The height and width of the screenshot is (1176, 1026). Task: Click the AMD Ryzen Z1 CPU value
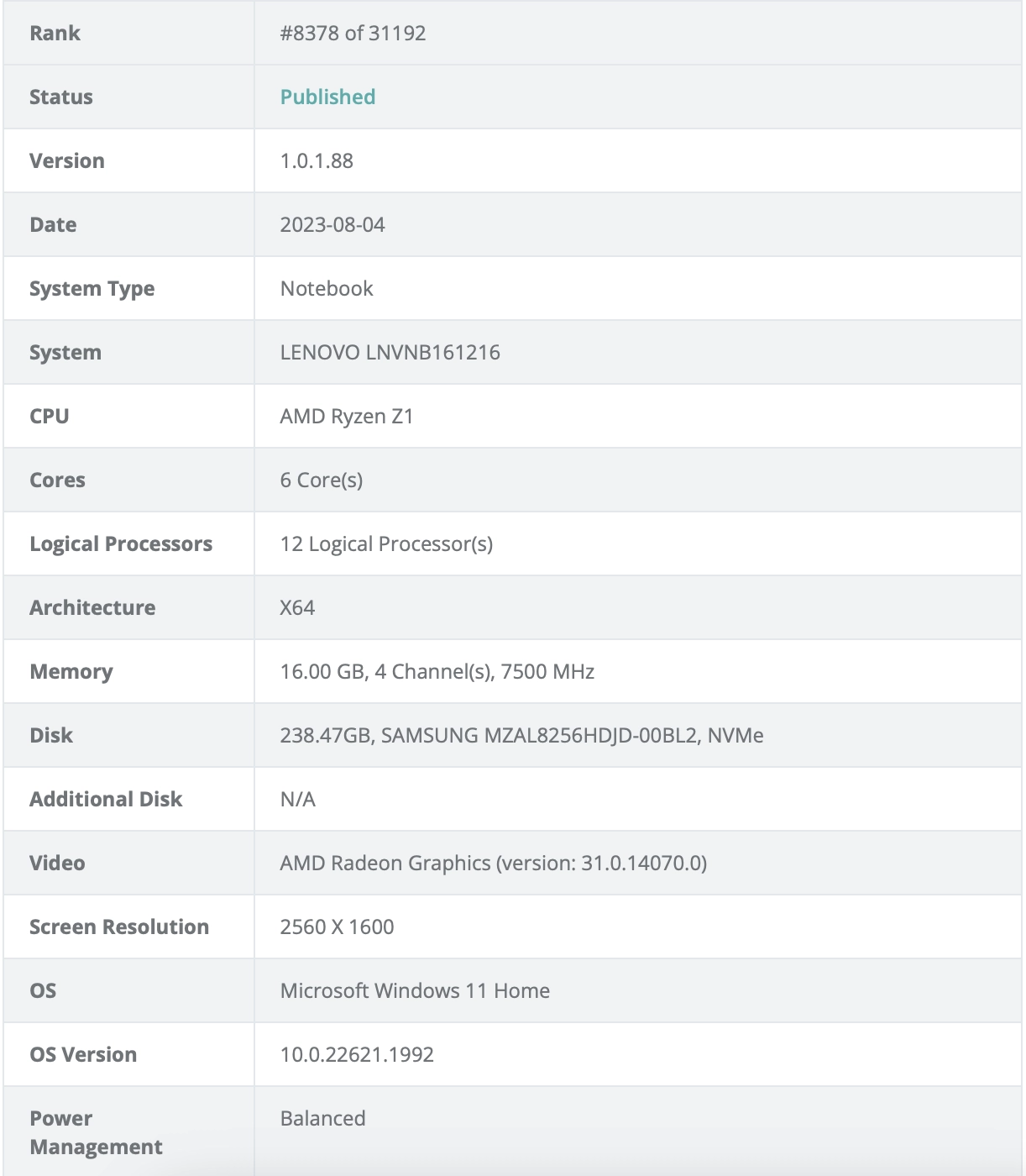(x=347, y=417)
